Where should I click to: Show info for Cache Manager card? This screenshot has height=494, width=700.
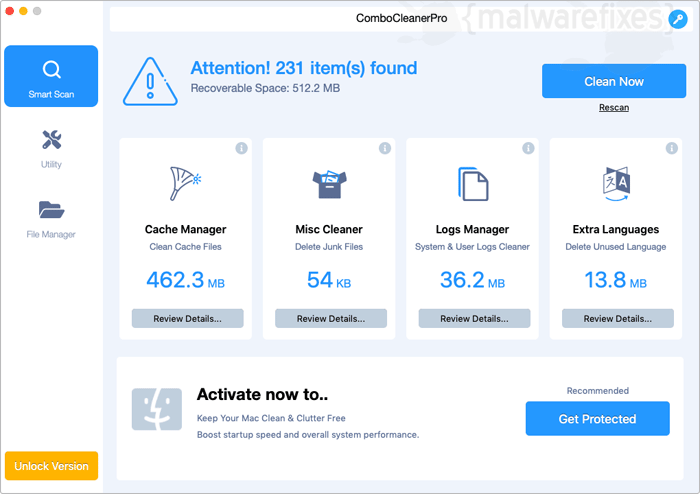pos(242,148)
